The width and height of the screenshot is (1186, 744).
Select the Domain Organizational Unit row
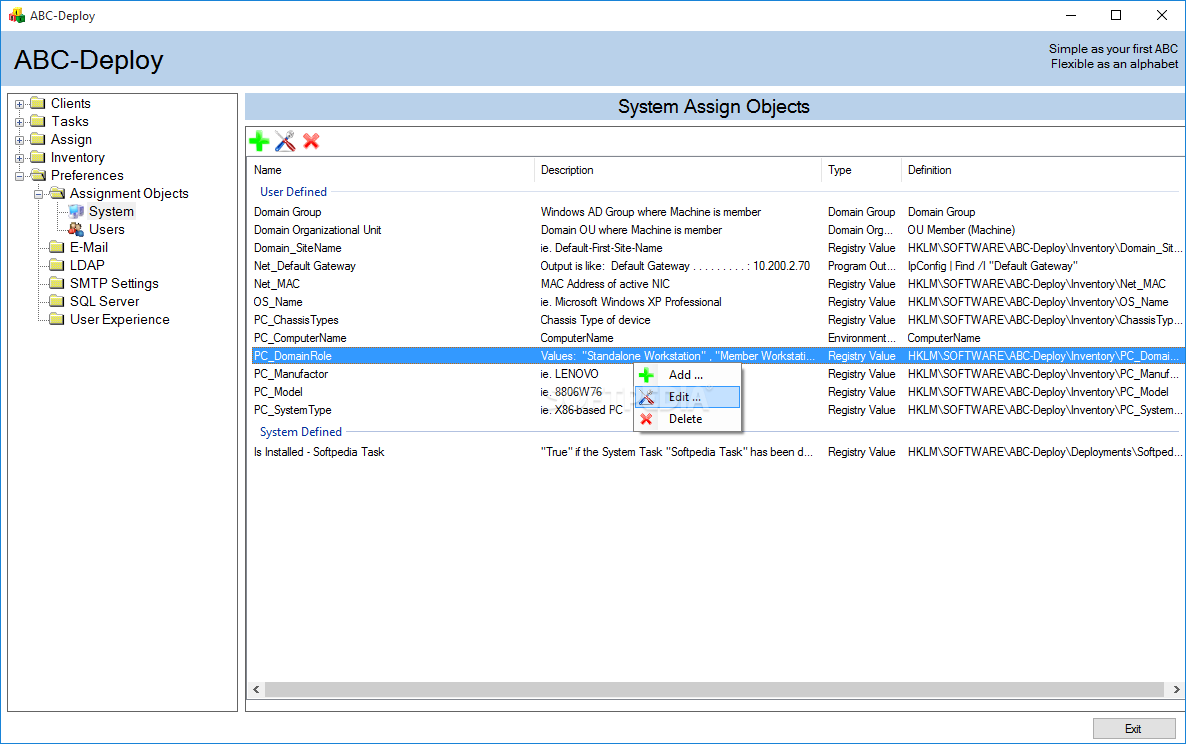pos(716,230)
